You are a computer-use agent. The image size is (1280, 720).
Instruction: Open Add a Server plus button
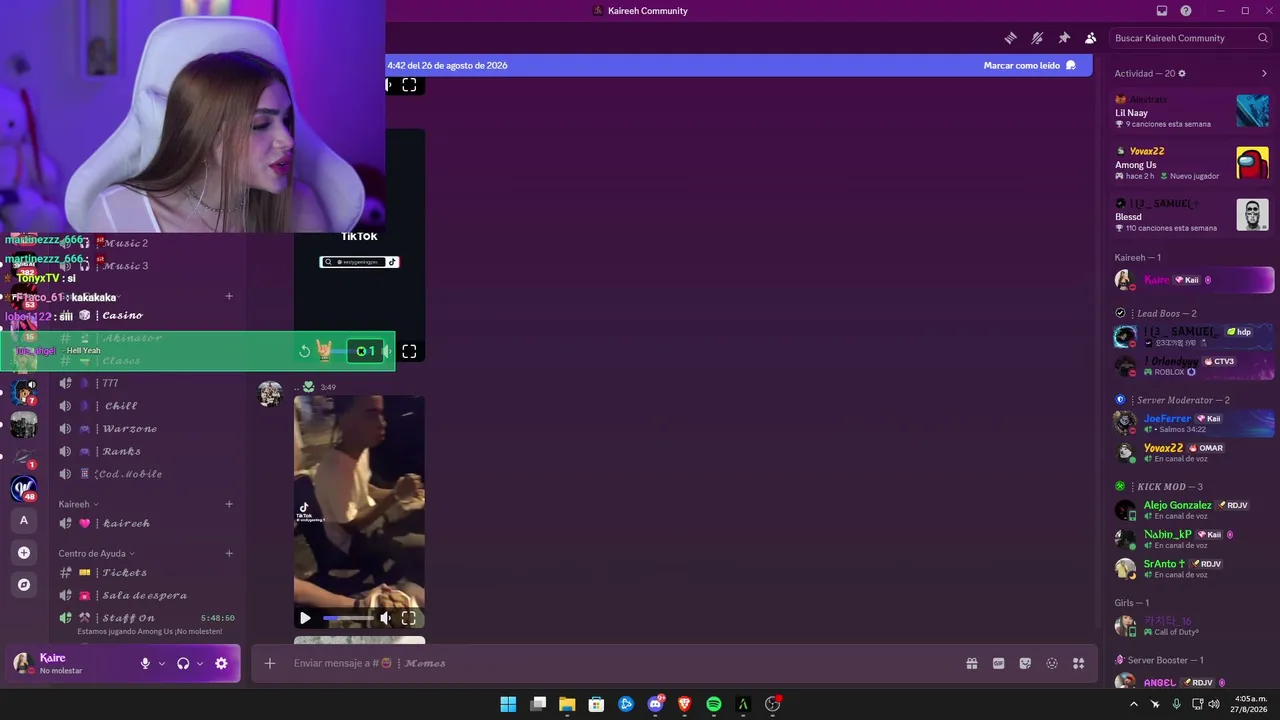[x=24, y=552]
